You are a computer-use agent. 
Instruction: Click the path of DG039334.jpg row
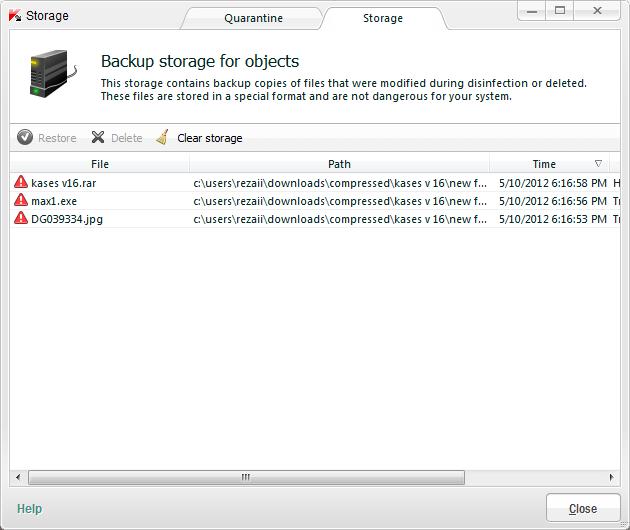[340, 219]
